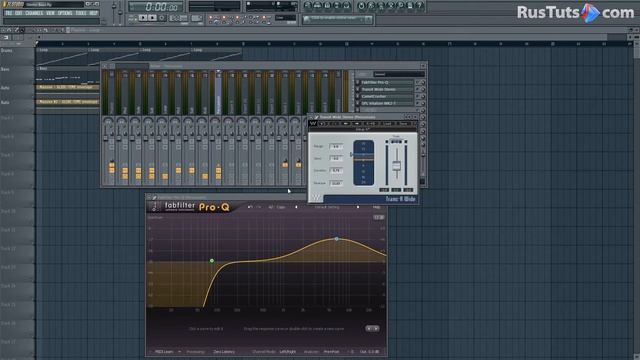Screen dimensions: 640x360
Task: Click the transport Record button
Action: 162,18
